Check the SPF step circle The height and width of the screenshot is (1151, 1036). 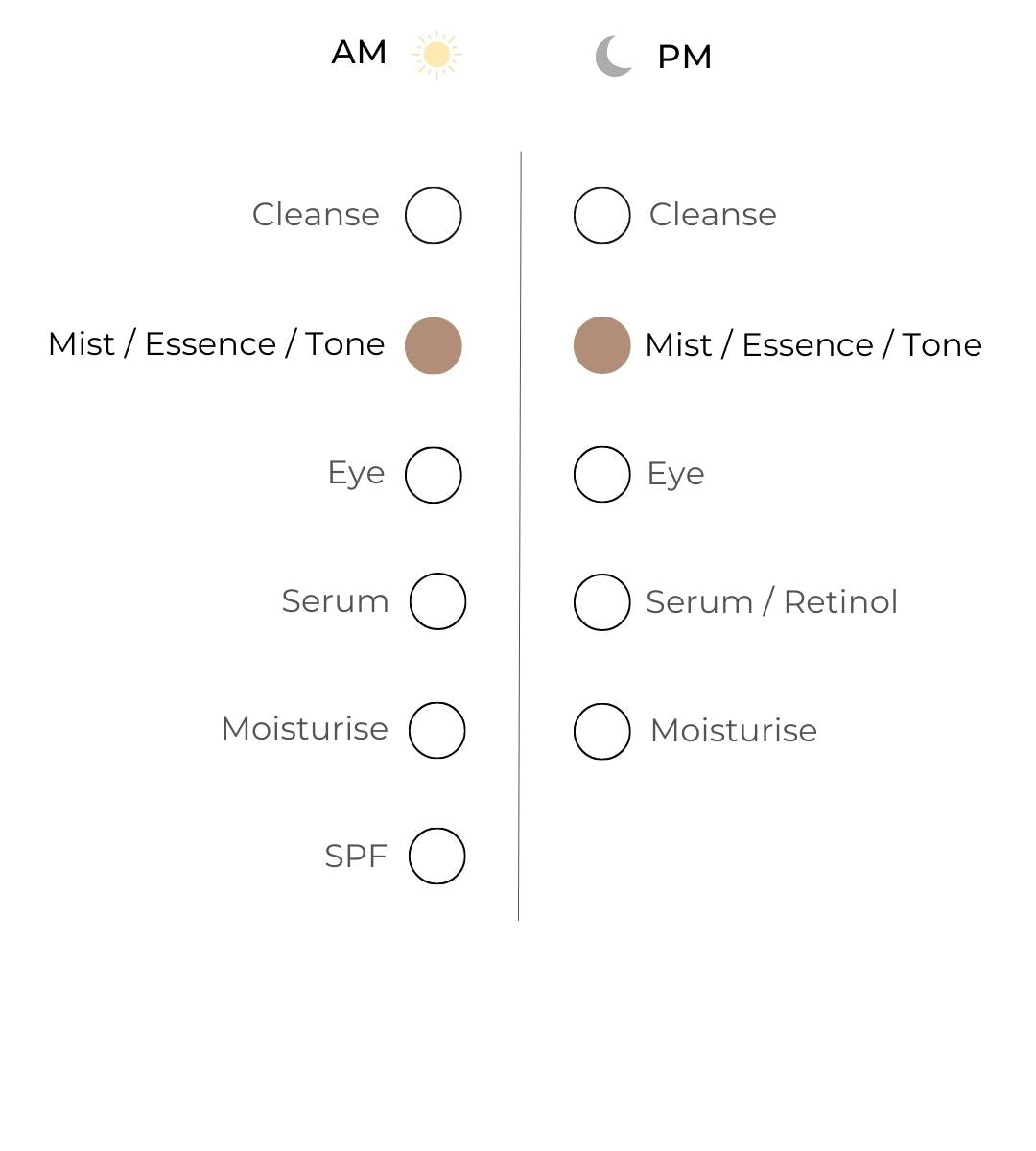coord(437,856)
